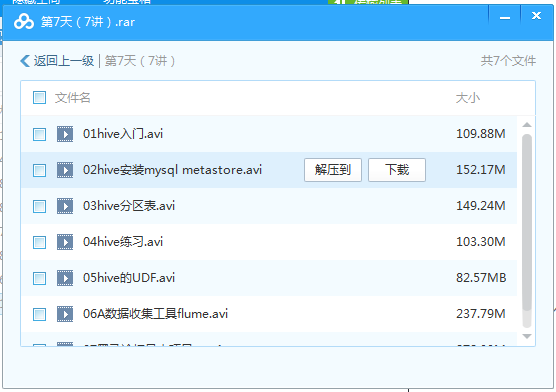Viewport: 556px width, 392px height.
Task: Click the back chevron arrow icon
Action: click(25, 61)
